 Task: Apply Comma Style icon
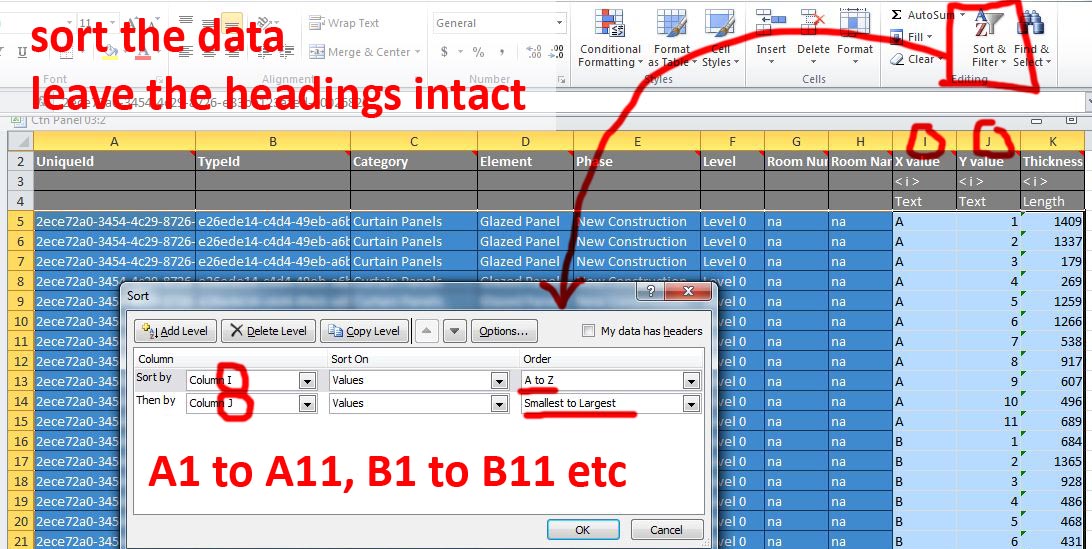point(502,52)
